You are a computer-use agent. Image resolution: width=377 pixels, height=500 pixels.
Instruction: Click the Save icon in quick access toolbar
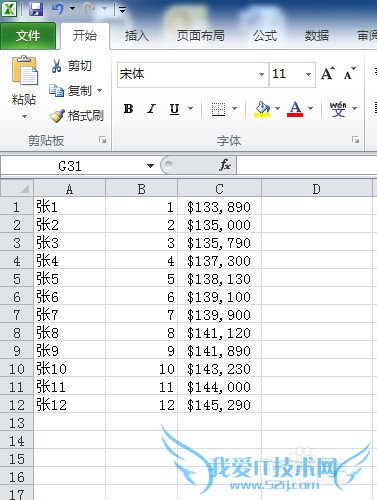[x=36, y=9]
